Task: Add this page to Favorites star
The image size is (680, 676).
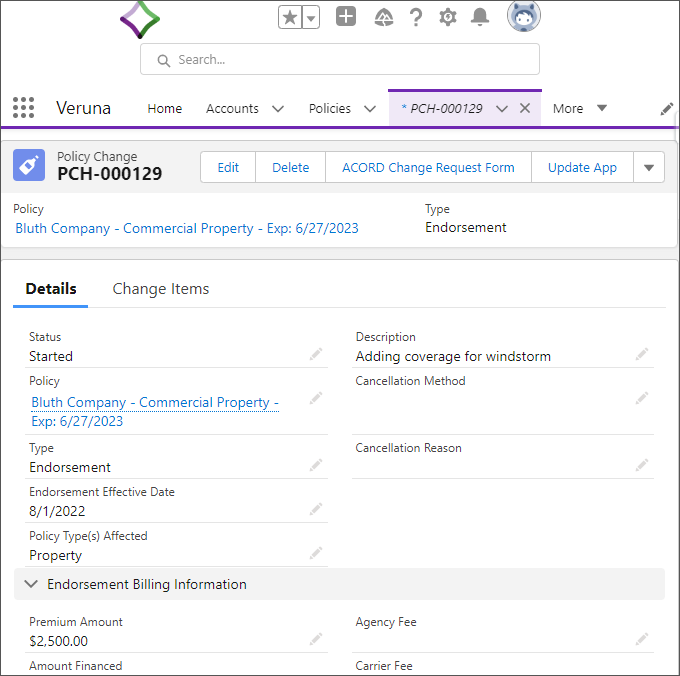Action: click(290, 18)
